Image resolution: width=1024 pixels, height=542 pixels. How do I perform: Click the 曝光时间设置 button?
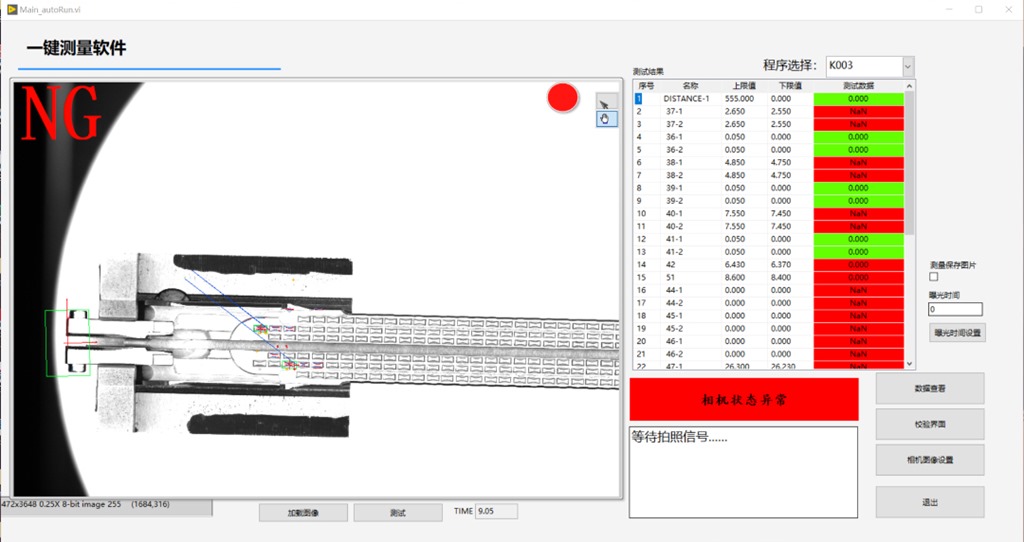tap(957, 332)
